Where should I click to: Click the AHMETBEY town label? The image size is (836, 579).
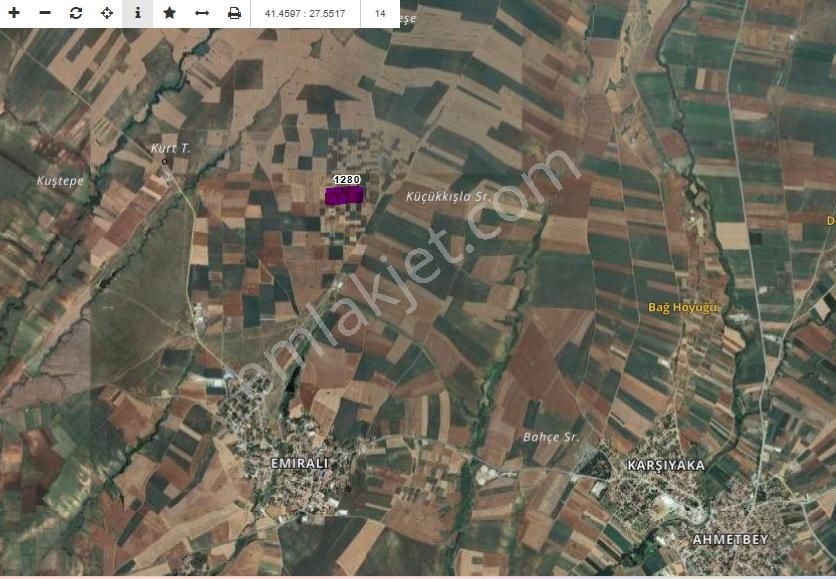click(x=730, y=540)
